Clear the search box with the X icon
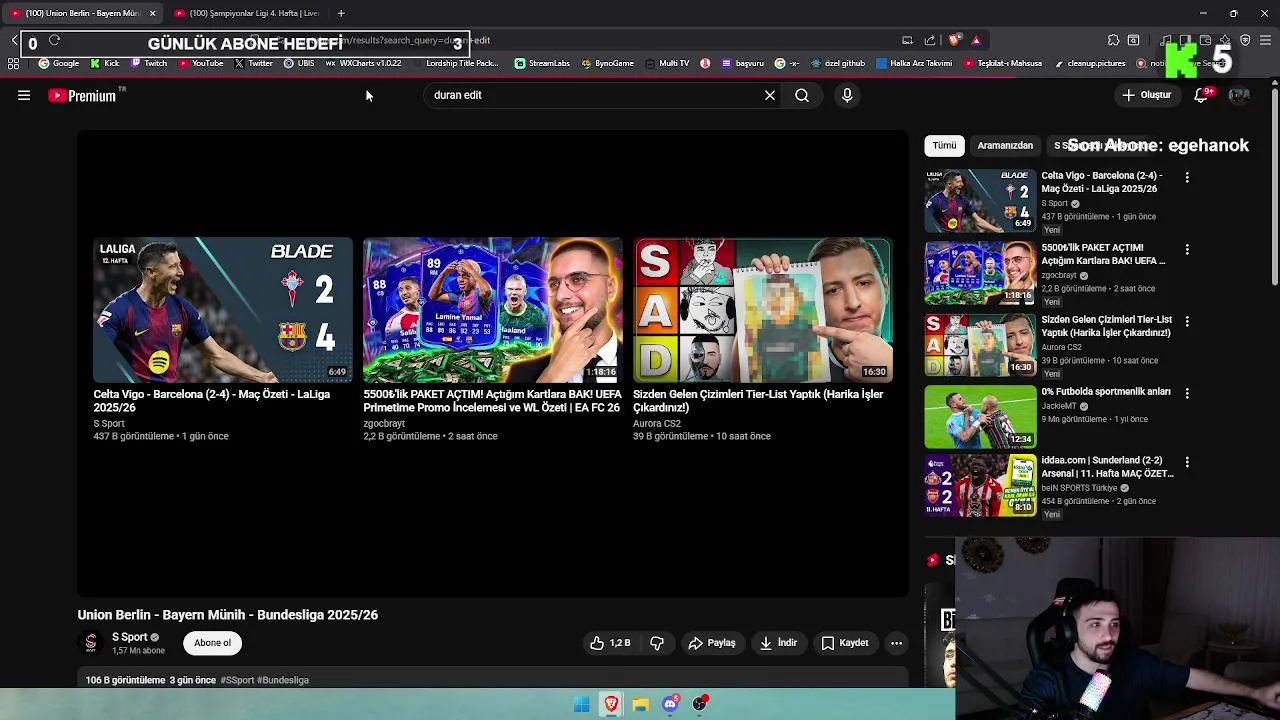Image resolution: width=1280 pixels, height=720 pixels. 770,95
